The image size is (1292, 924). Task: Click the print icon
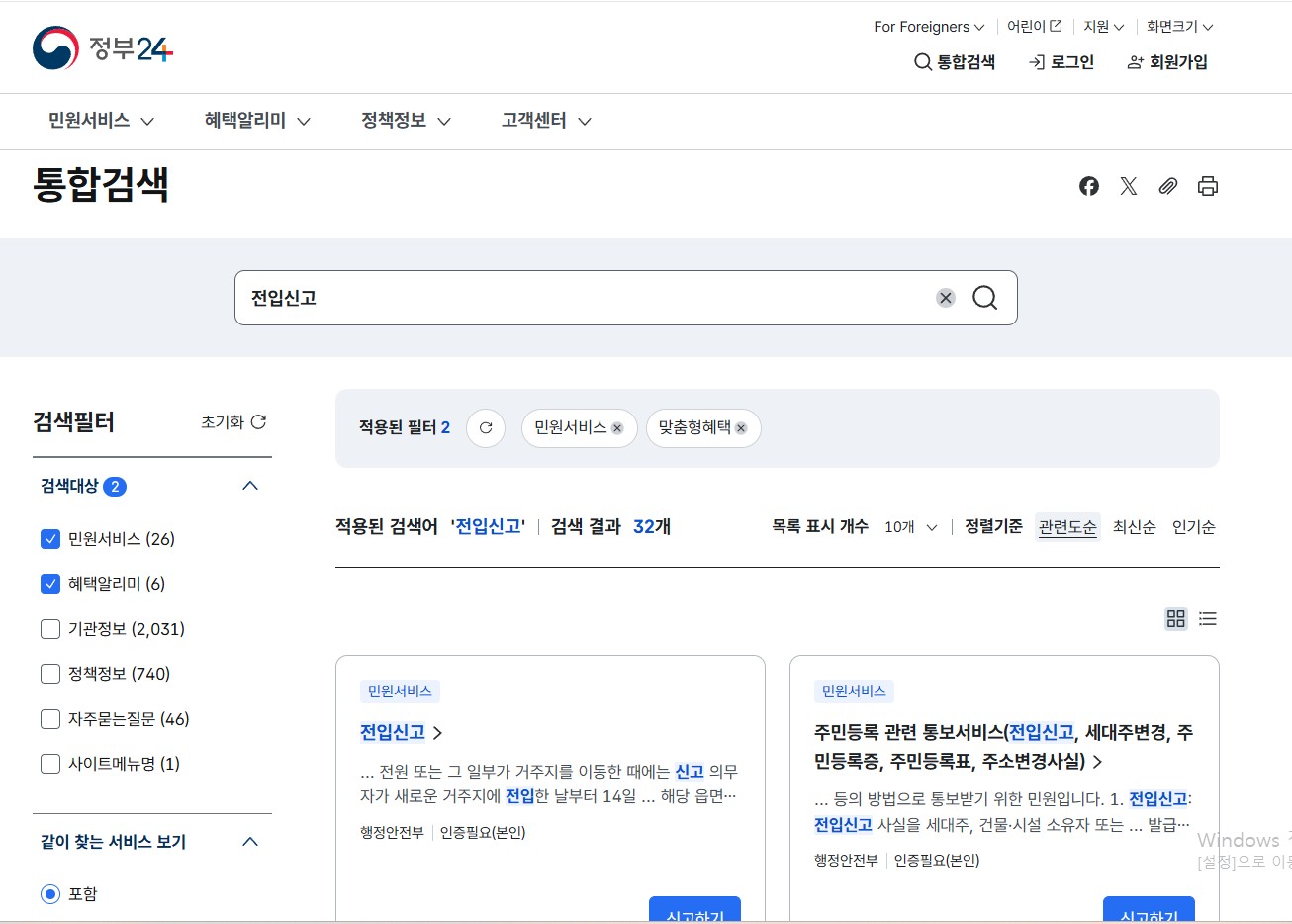click(1208, 186)
